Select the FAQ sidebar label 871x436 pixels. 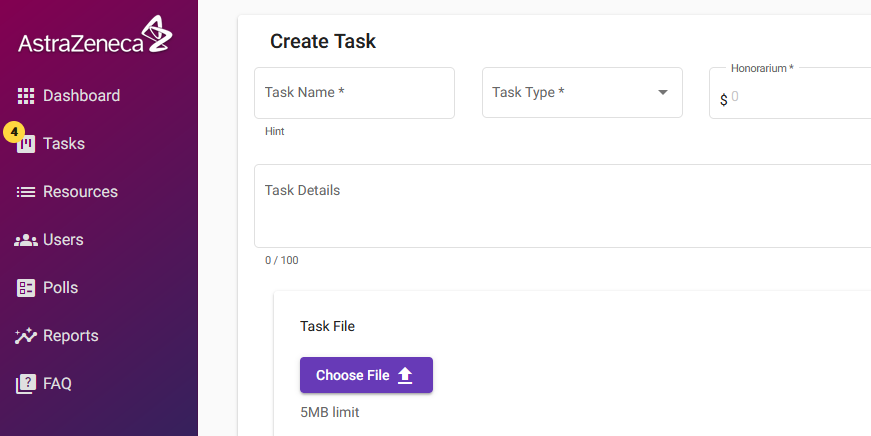(x=57, y=384)
